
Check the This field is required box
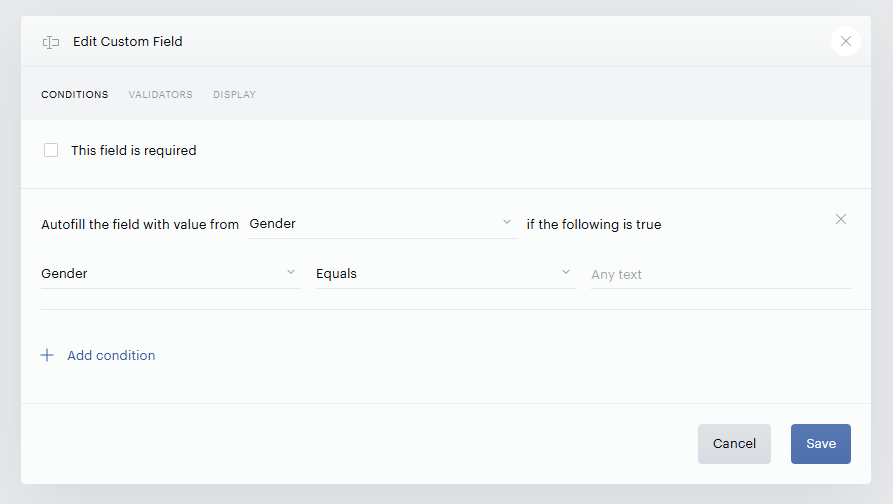(51, 150)
